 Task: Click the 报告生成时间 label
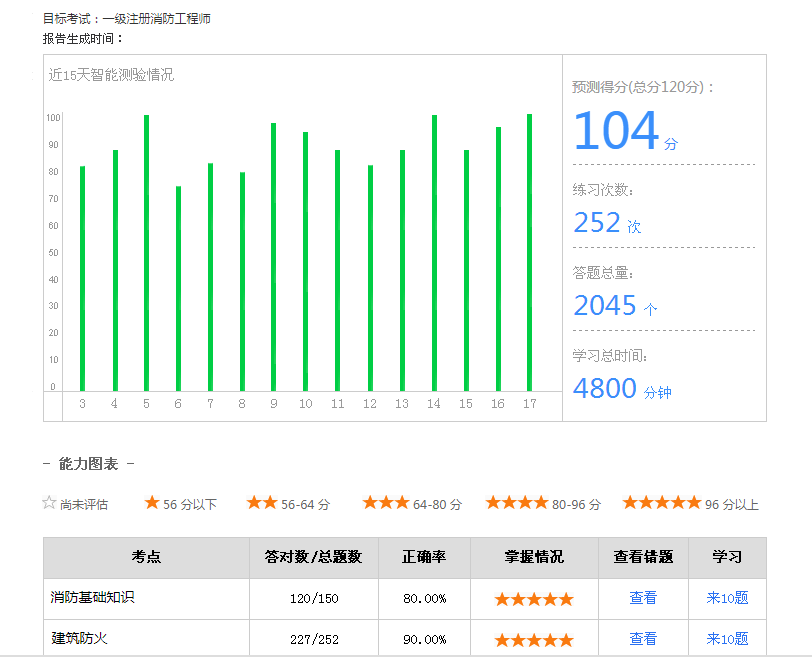click(82, 39)
